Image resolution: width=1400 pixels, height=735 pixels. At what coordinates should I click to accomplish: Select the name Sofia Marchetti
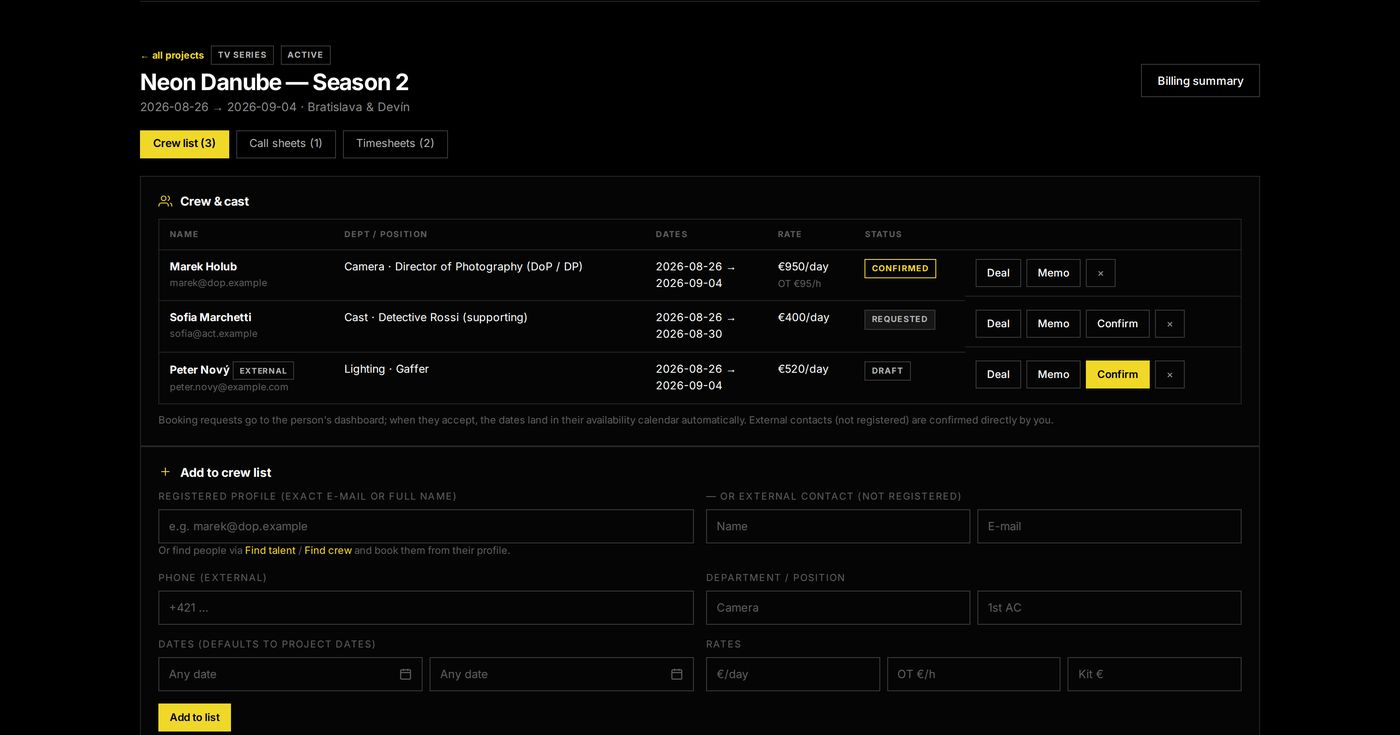click(x=210, y=318)
